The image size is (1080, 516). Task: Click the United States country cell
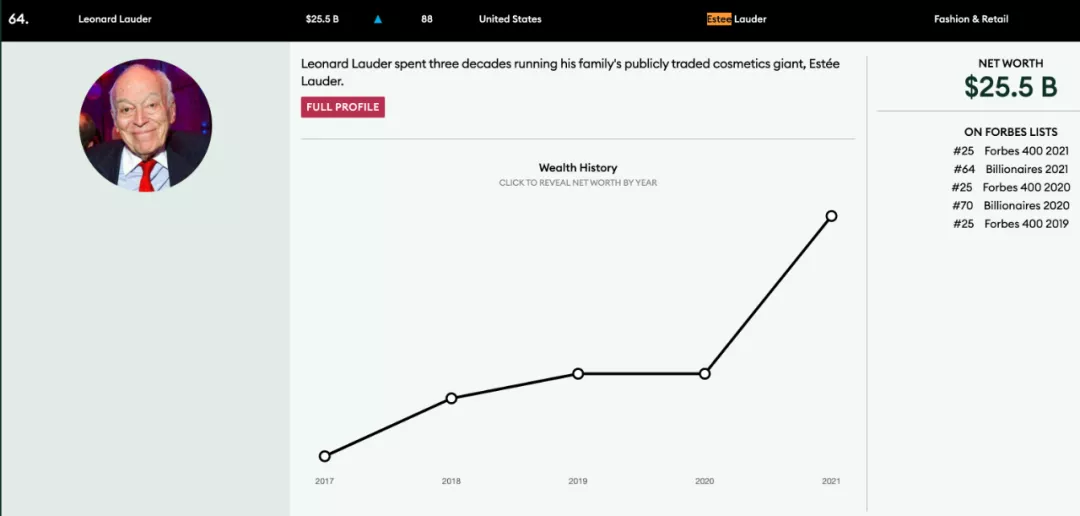point(510,19)
